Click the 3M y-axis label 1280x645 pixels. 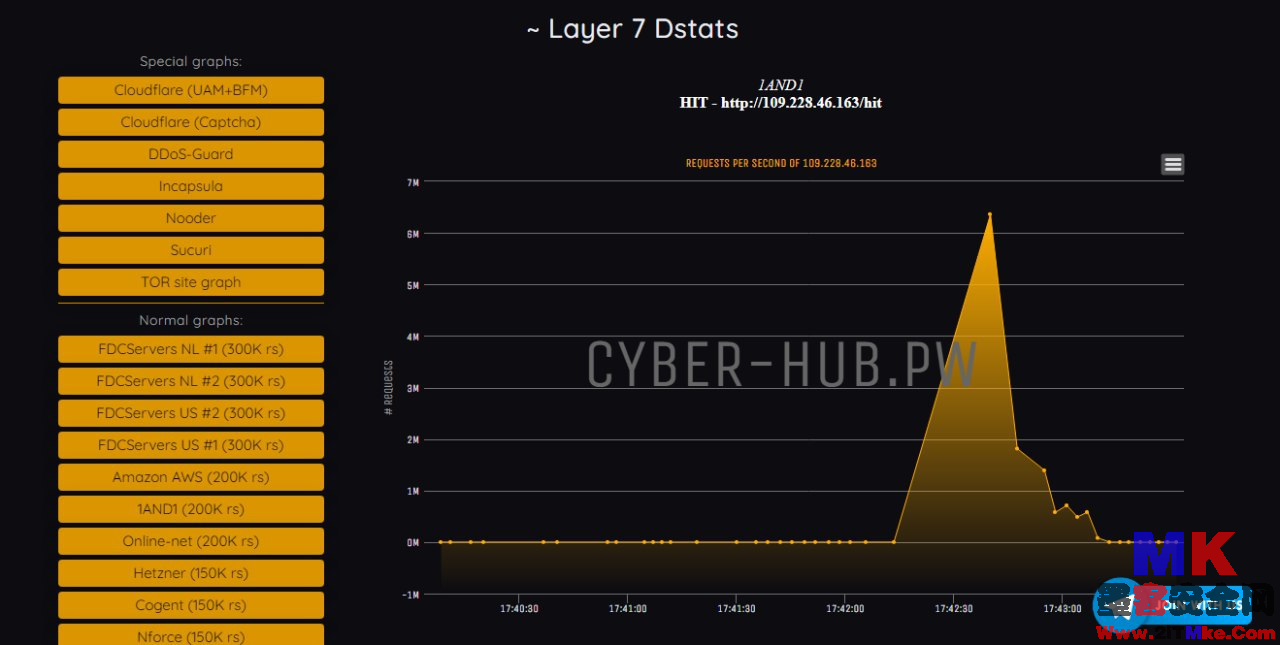(413, 388)
